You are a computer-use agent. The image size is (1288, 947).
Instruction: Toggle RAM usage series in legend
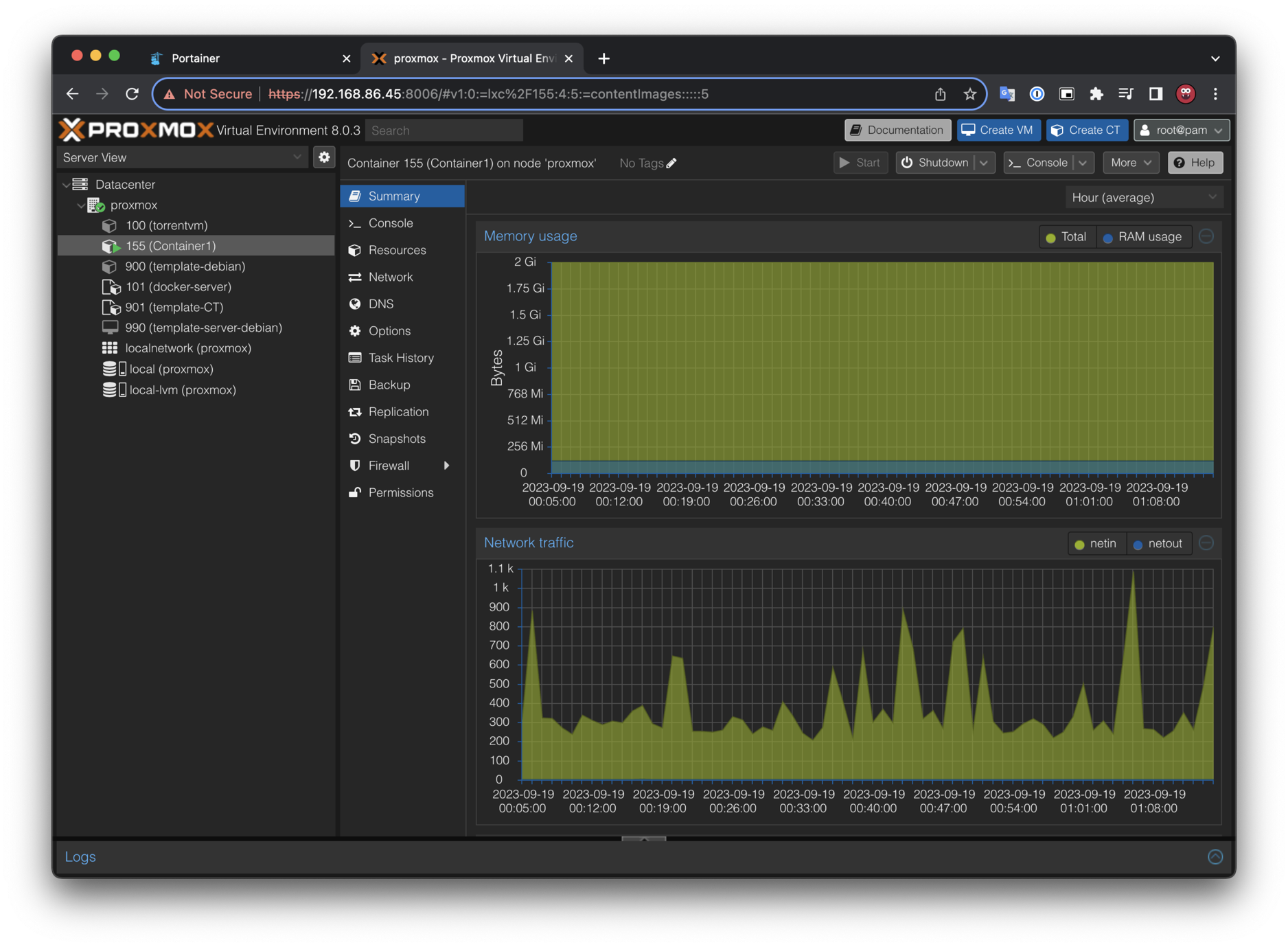click(1142, 237)
